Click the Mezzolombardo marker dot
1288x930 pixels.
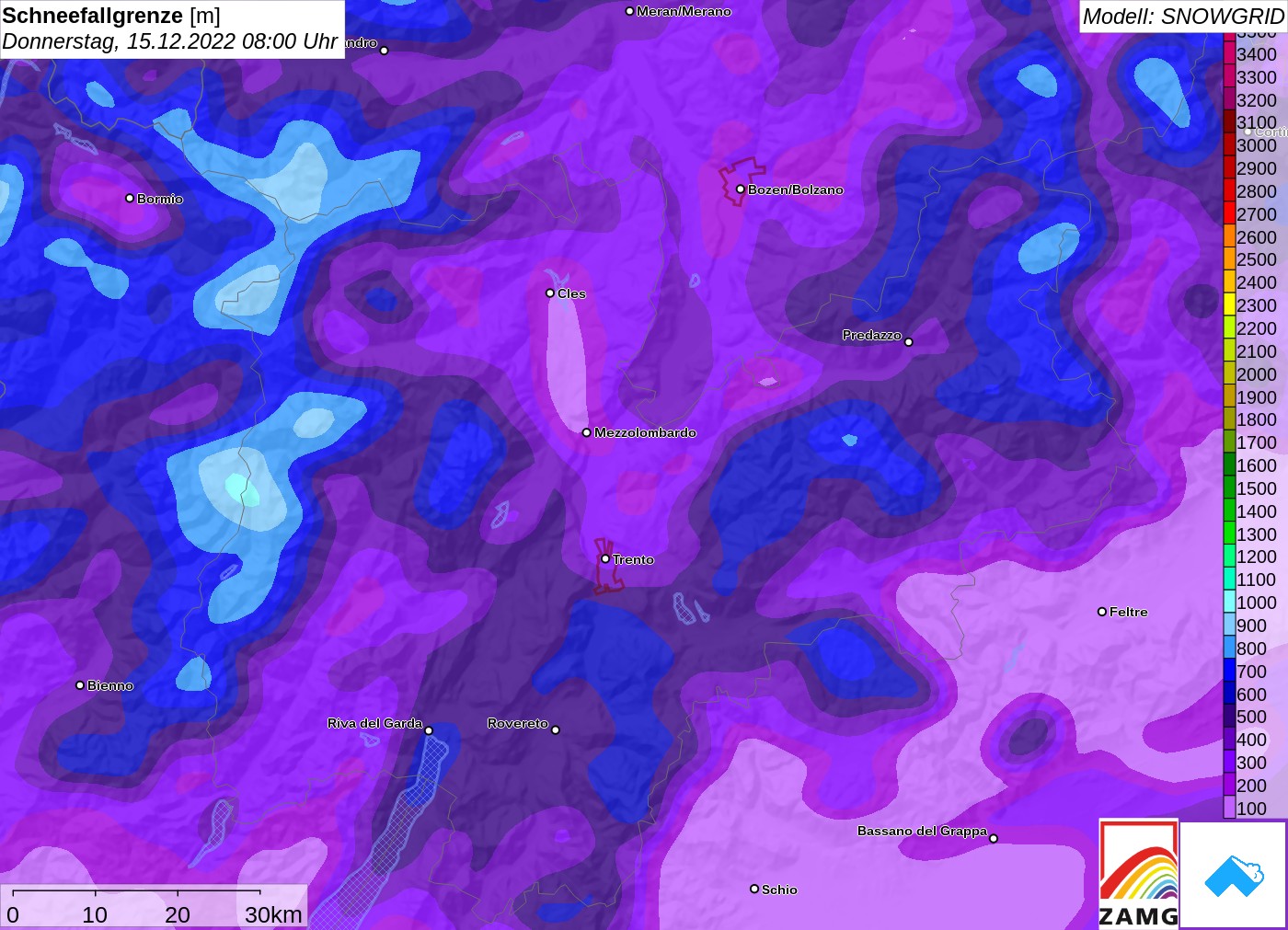587,432
